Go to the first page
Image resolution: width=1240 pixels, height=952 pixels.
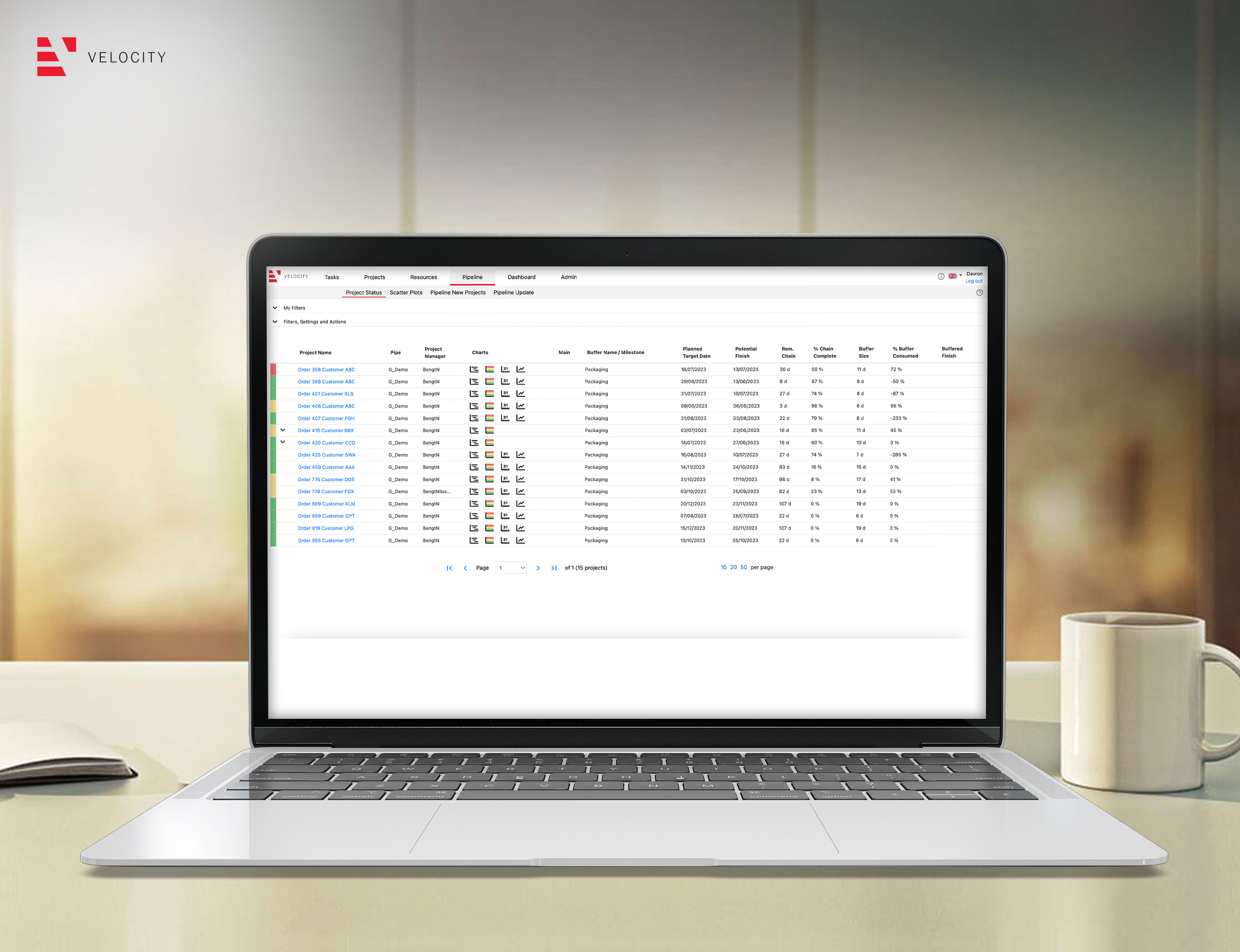pyautogui.click(x=450, y=568)
